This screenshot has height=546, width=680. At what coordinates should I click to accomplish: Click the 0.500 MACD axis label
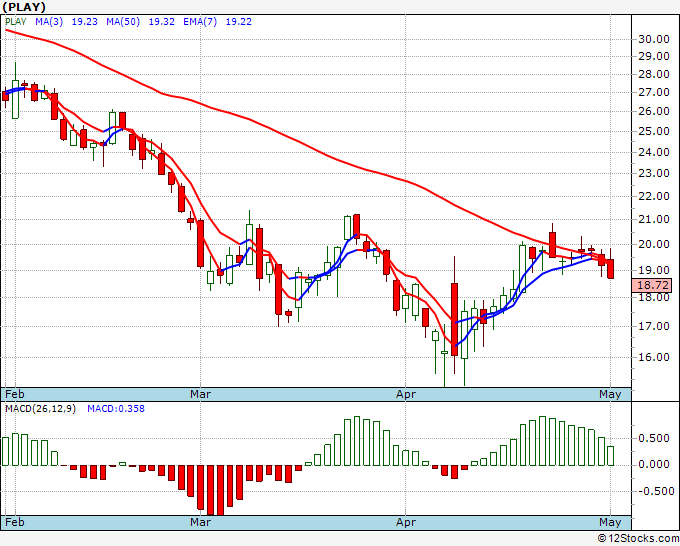pos(654,438)
